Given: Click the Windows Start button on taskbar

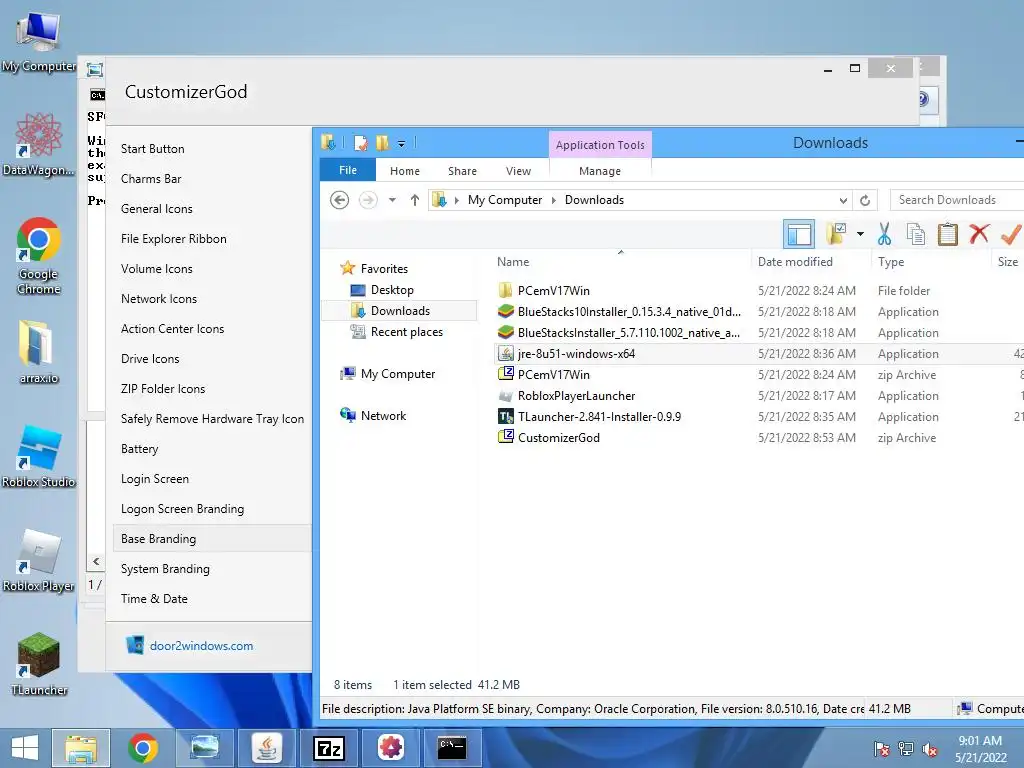Looking at the screenshot, I should click(x=25, y=748).
